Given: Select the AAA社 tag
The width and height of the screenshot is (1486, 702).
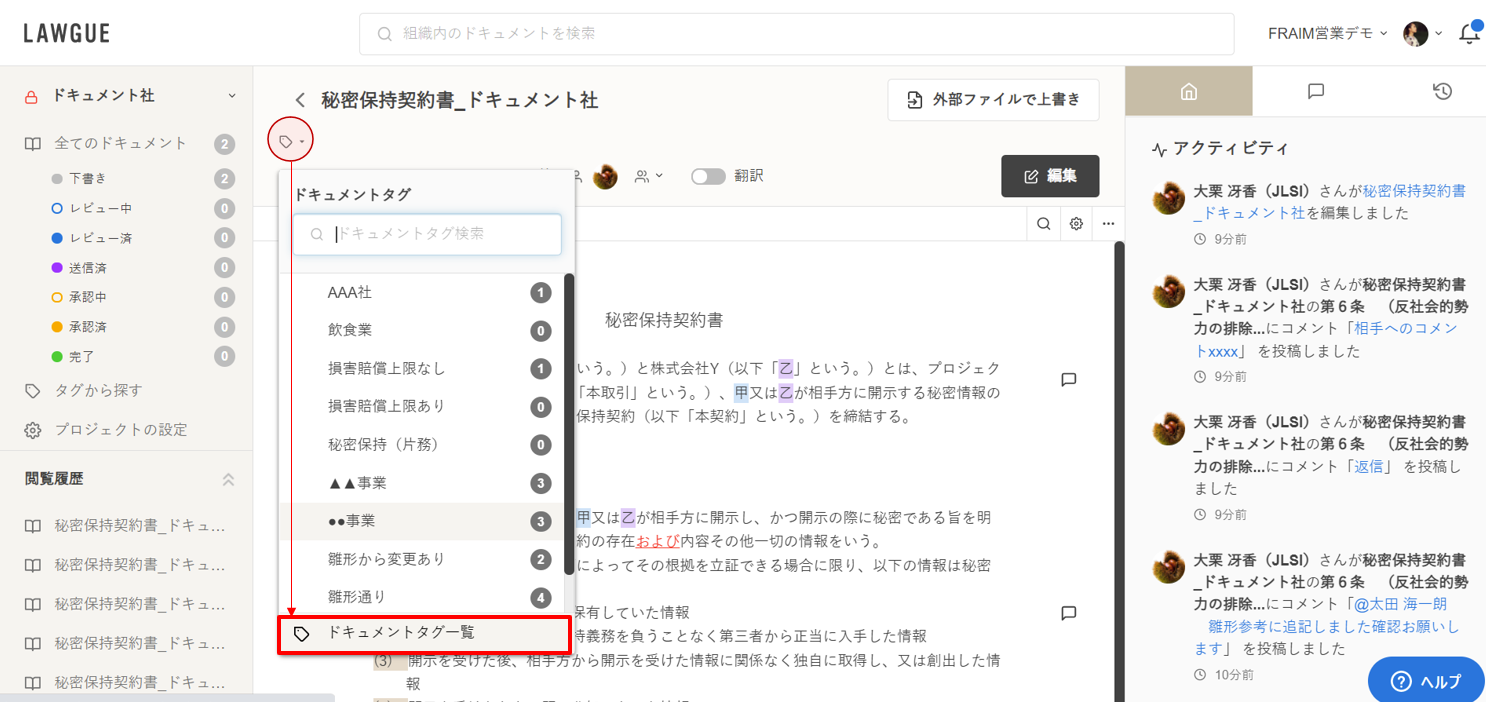Looking at the screenshot, I should point(350,293).
